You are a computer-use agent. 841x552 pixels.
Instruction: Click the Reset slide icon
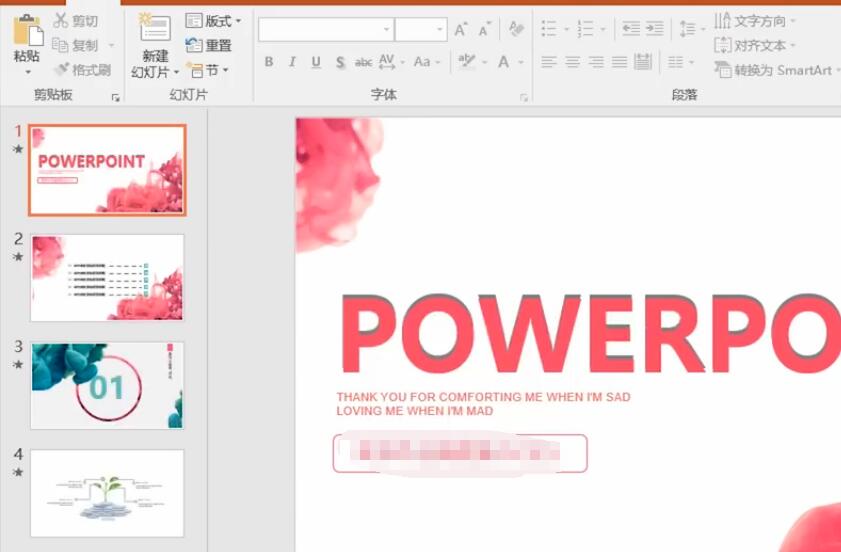pyautogui.click(x=193, y=45)
